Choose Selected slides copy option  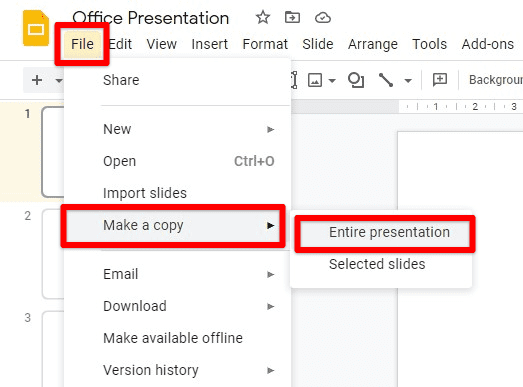[x=381, y=265]
